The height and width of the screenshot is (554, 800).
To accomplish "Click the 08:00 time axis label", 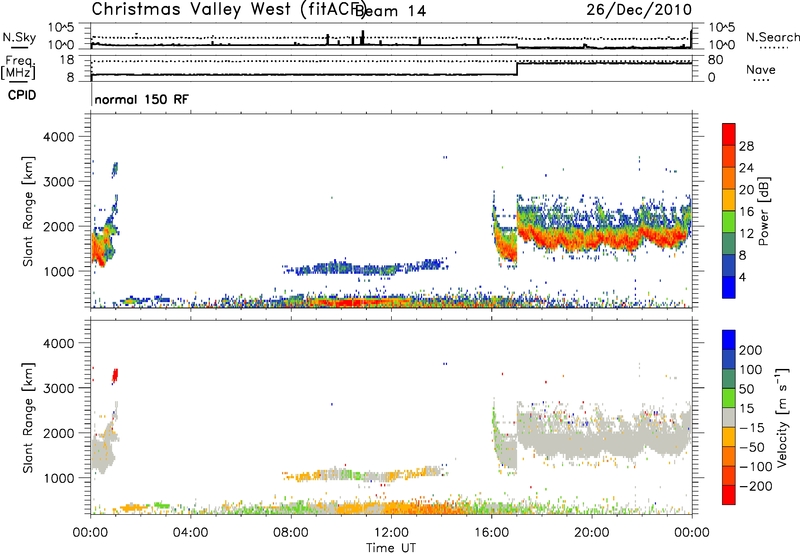I will [291, 533].
